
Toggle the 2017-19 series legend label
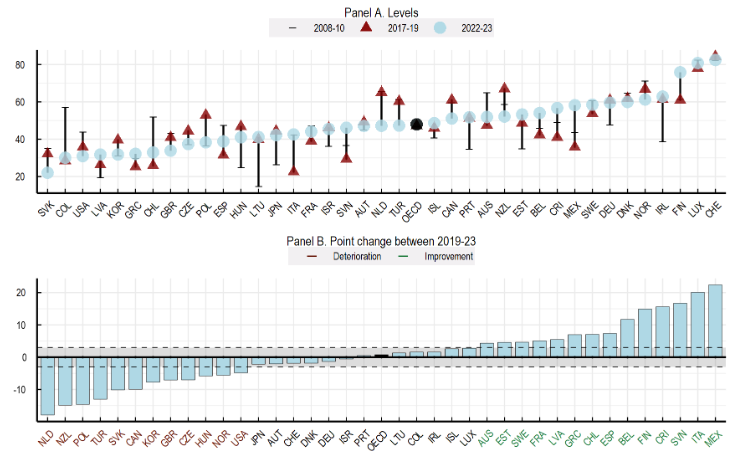click(x=390, y=28)
